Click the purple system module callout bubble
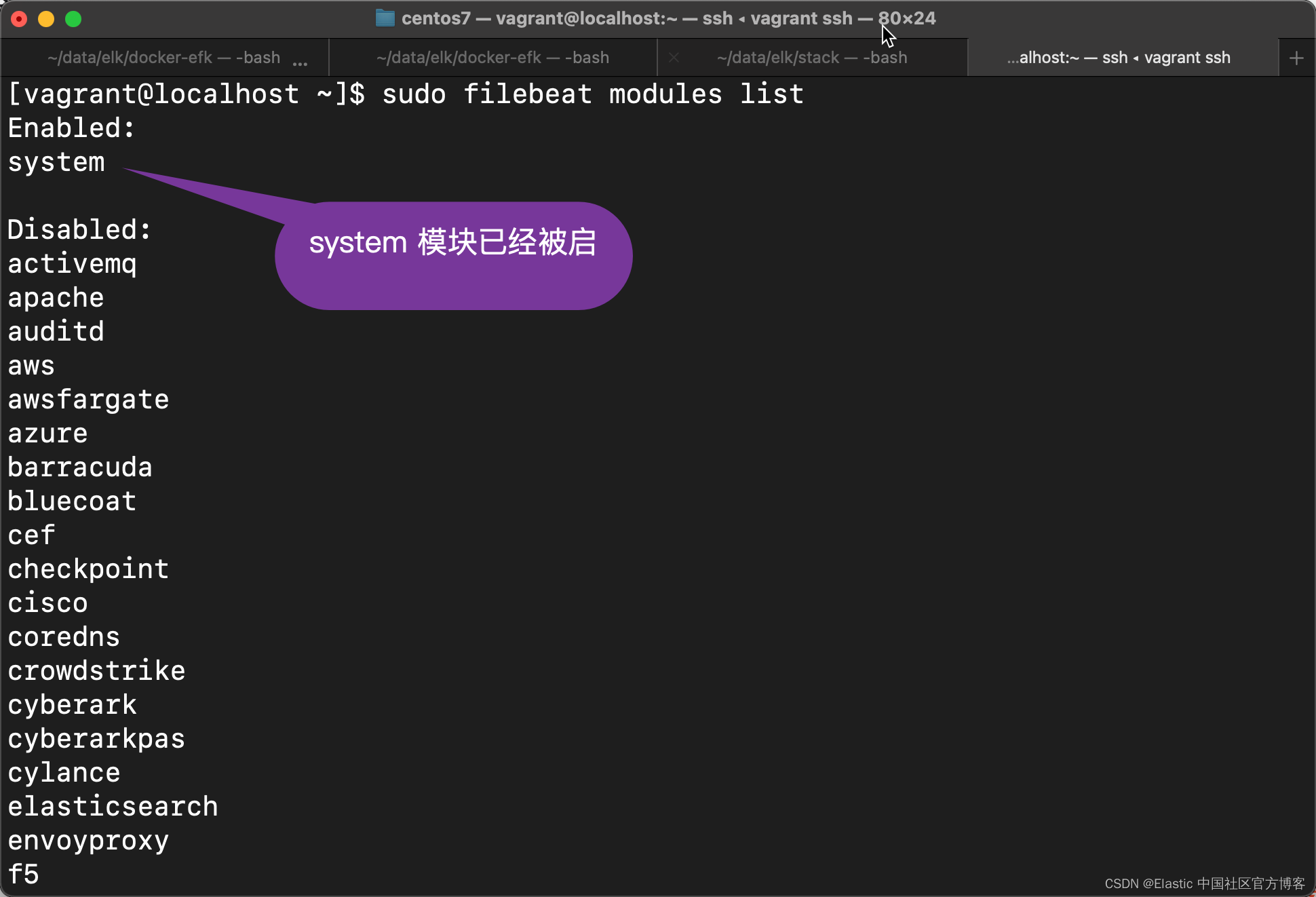Image resolution: width=1316 pixels, height=897 pixels. pyautogui.click(x=453, y=256)
